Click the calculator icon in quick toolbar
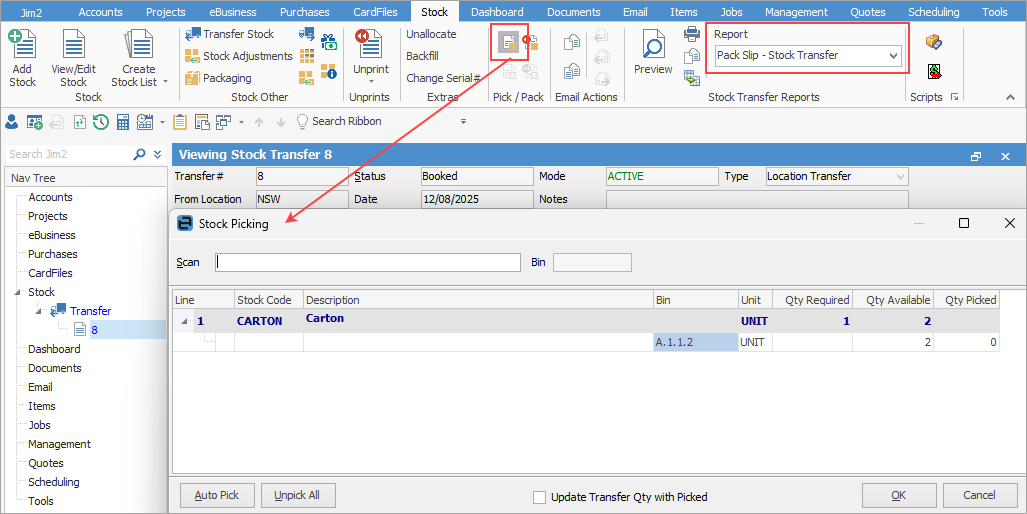The width and height of the screenshot is (1027, 514). 123,122
